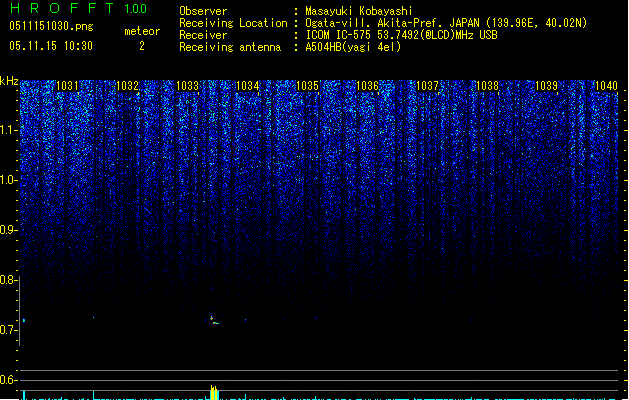Screen dimensions: 629x400
Task: Click the 1031 time marker
Action: [67, 86]
